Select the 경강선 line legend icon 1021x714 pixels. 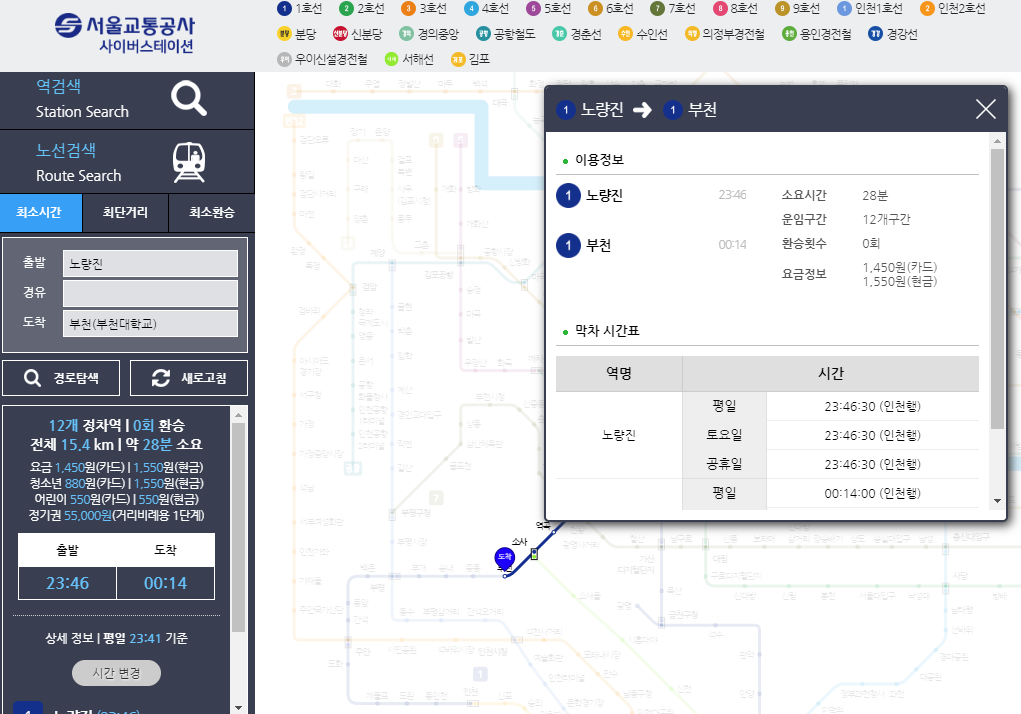pos(876,34)
